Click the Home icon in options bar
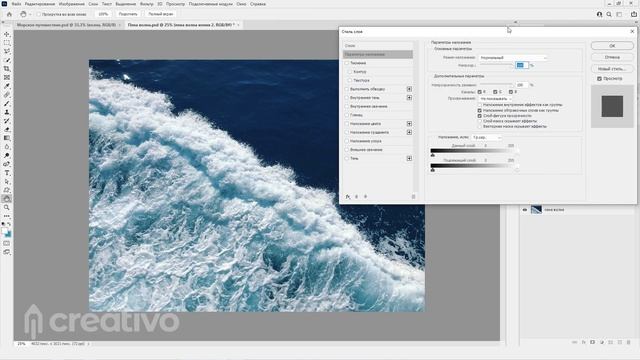Image resolution: width=640 pixels, height=360 pixels. click(x=9, y=14)
